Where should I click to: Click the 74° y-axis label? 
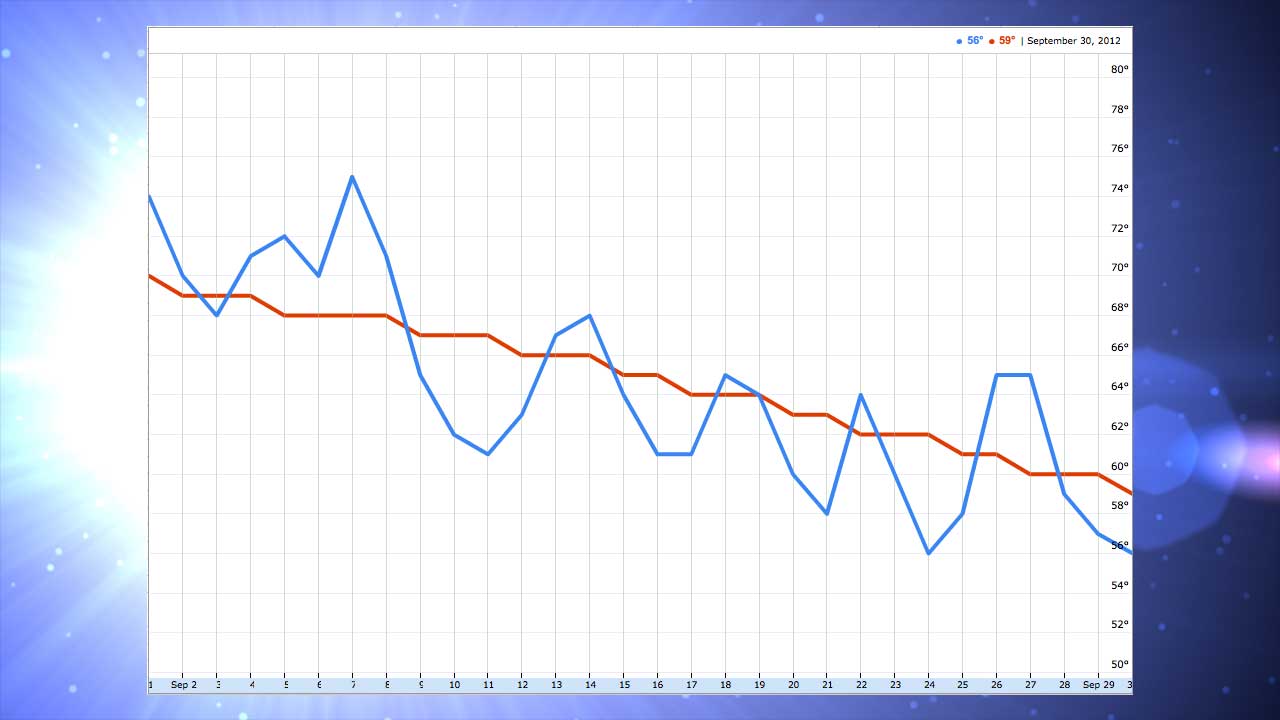pyautogui.click(x=1120, y=188)
